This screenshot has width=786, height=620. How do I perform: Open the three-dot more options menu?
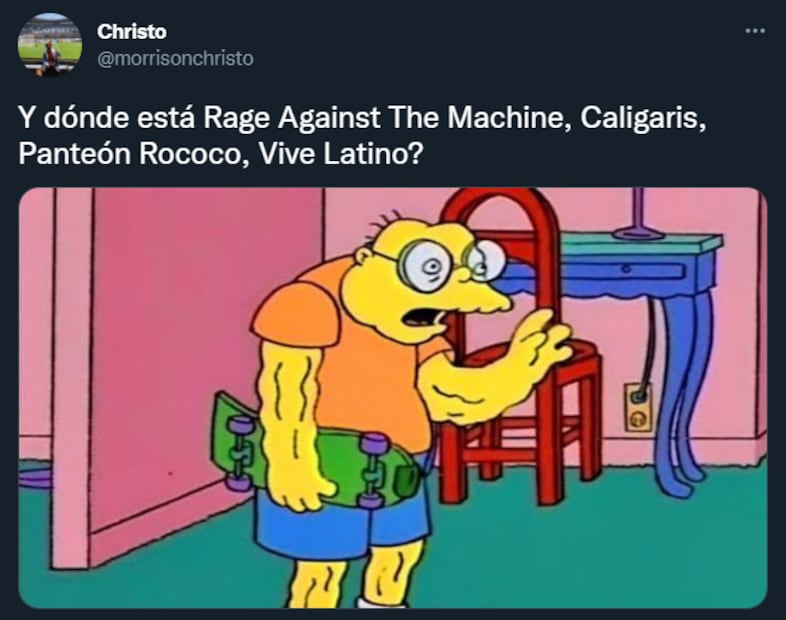(x=755, y=31)
